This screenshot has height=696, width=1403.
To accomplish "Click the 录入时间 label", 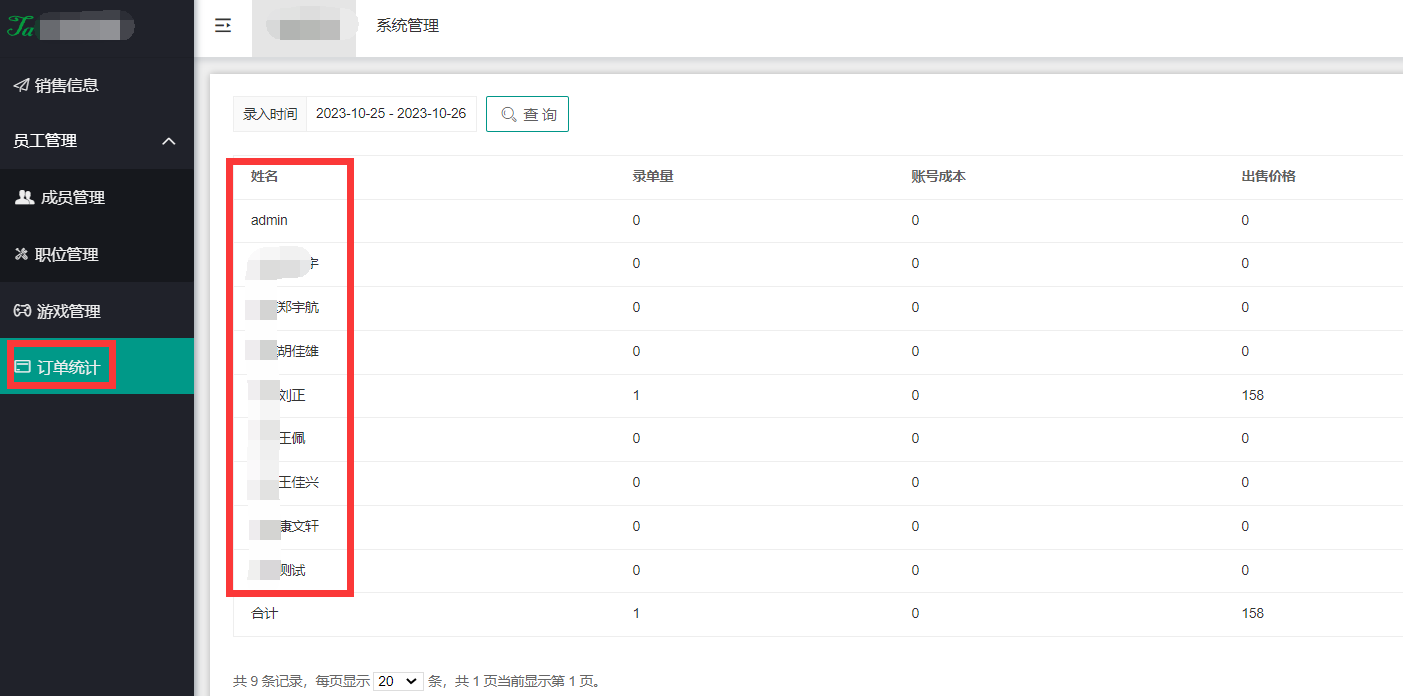I will tap(270, 114).
